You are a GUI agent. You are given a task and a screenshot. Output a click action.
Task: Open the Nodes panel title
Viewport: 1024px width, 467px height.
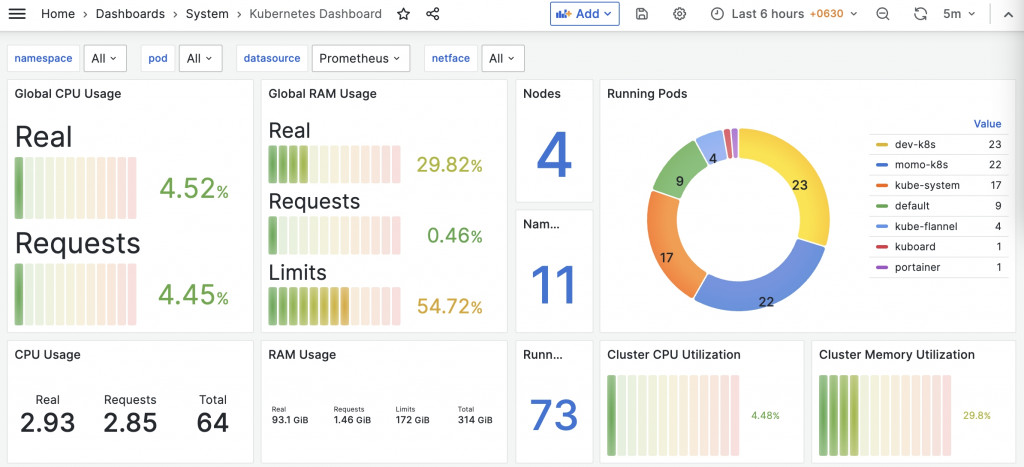(542, 93)
